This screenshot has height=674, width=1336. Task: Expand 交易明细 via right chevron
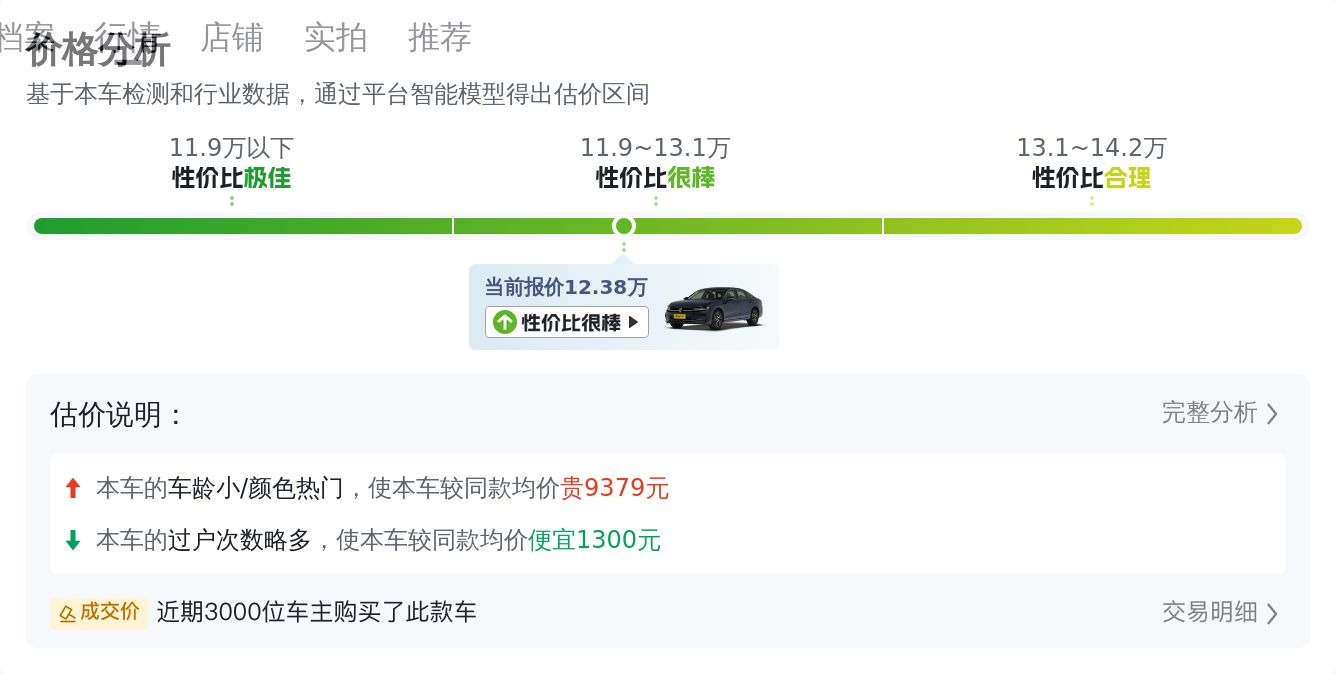pyautogui.click(x=1272, y=613)
